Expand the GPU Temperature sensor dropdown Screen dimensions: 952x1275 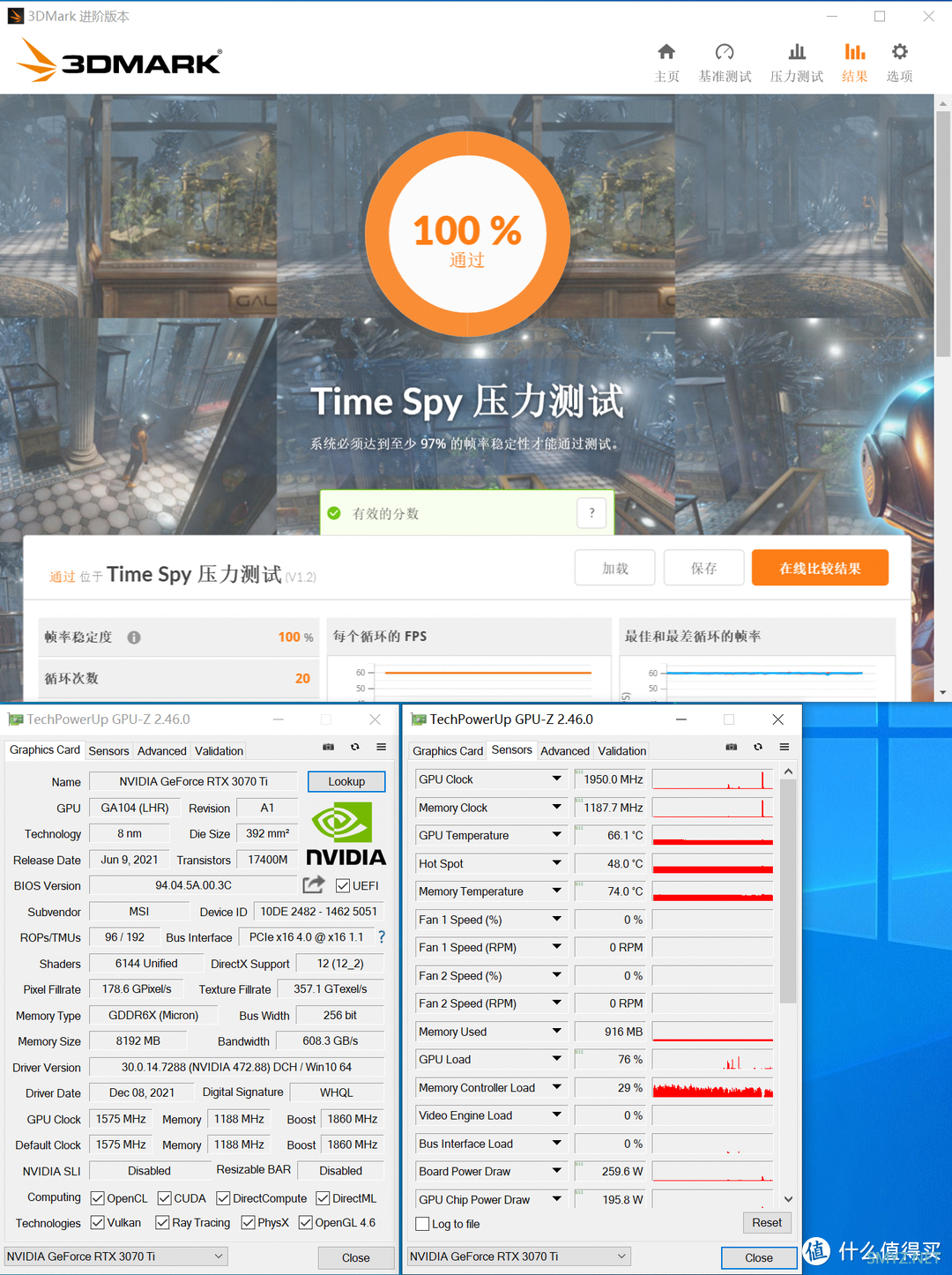click(x=557, y=835)
